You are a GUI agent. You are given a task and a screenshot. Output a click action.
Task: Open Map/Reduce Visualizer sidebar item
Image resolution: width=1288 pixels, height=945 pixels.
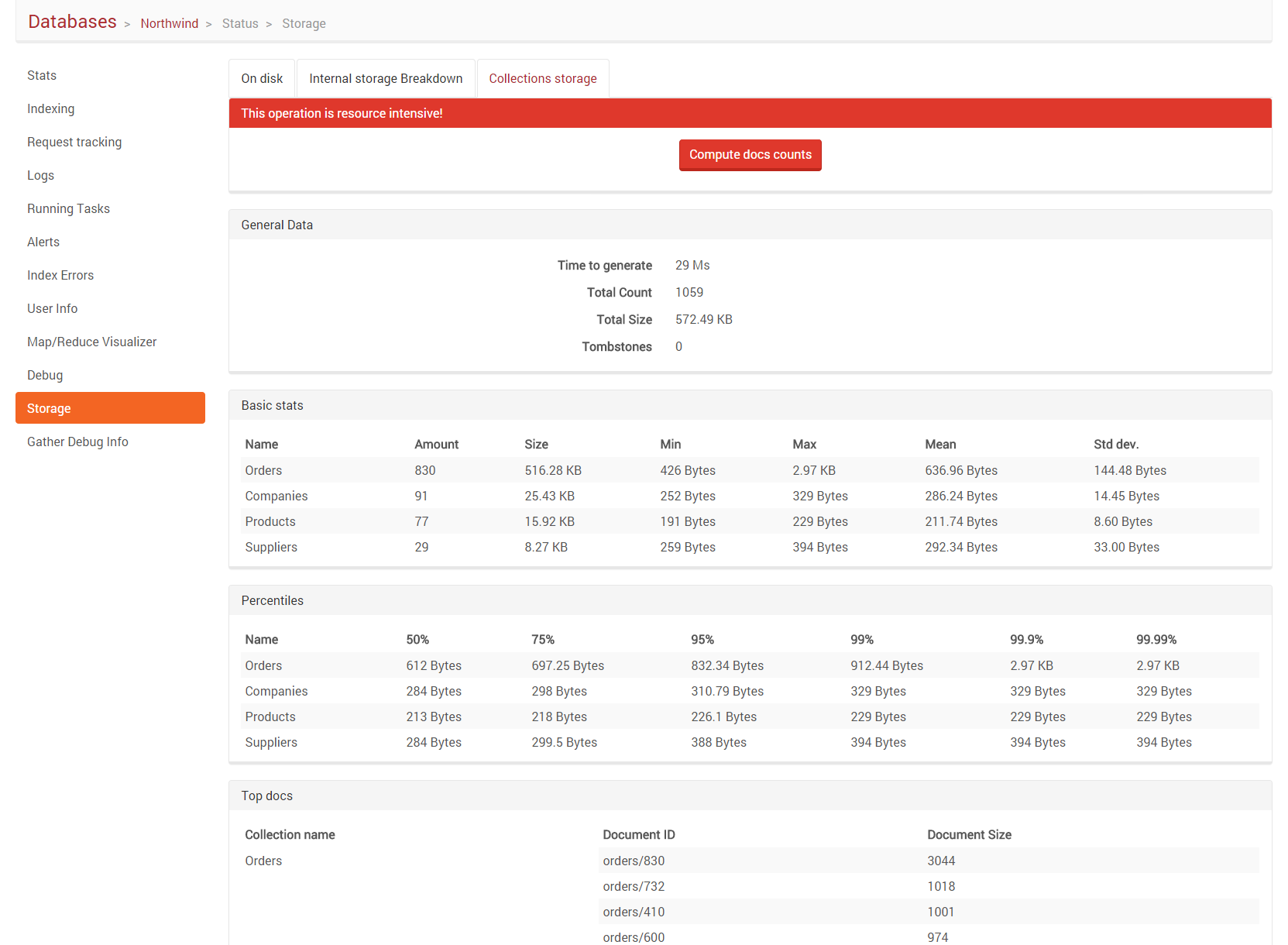110,342
